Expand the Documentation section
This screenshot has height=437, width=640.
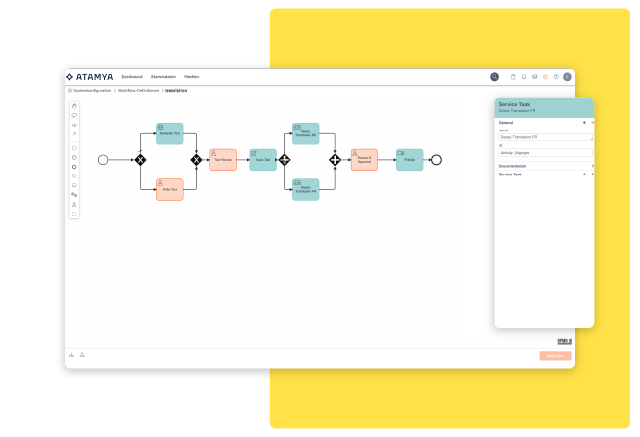[x=592, y=166]
